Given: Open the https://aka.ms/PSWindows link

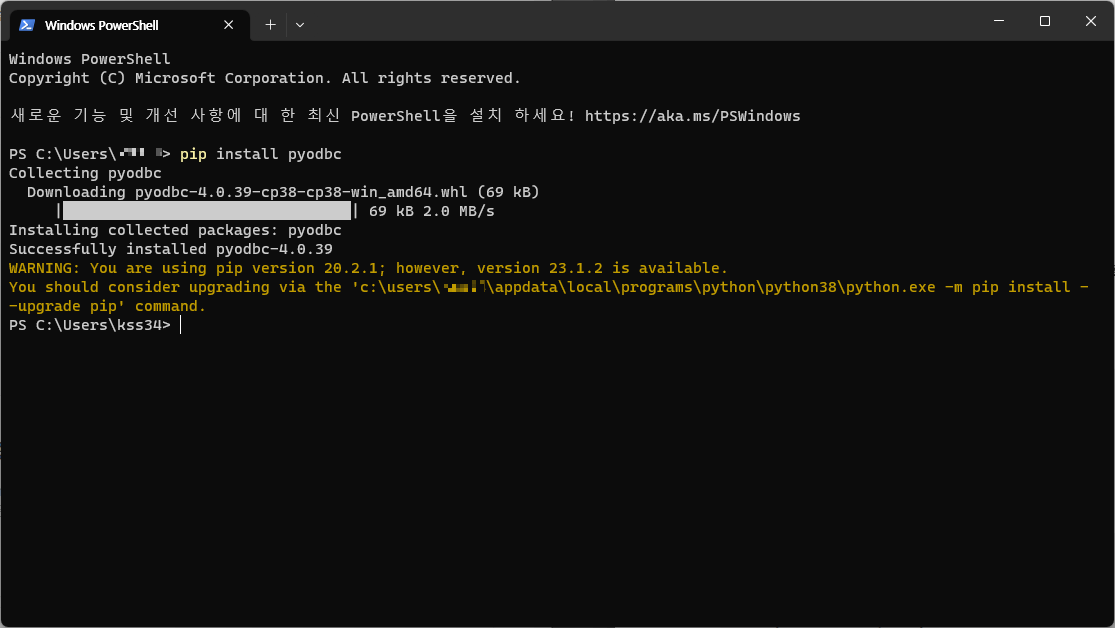Looking at the screenshot, I should (x=693, y=116).
